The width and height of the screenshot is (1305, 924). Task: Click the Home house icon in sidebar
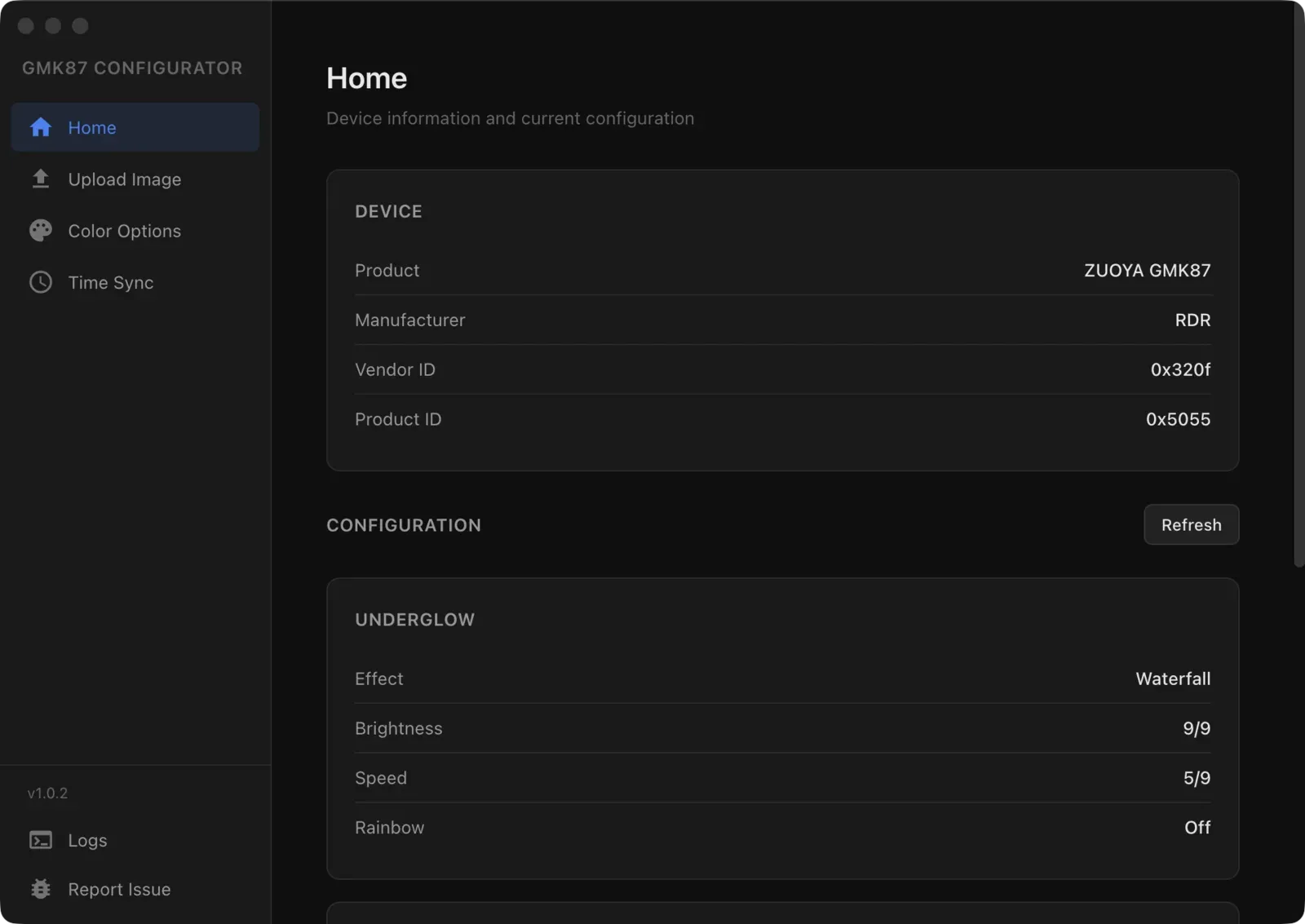(41, 127)
